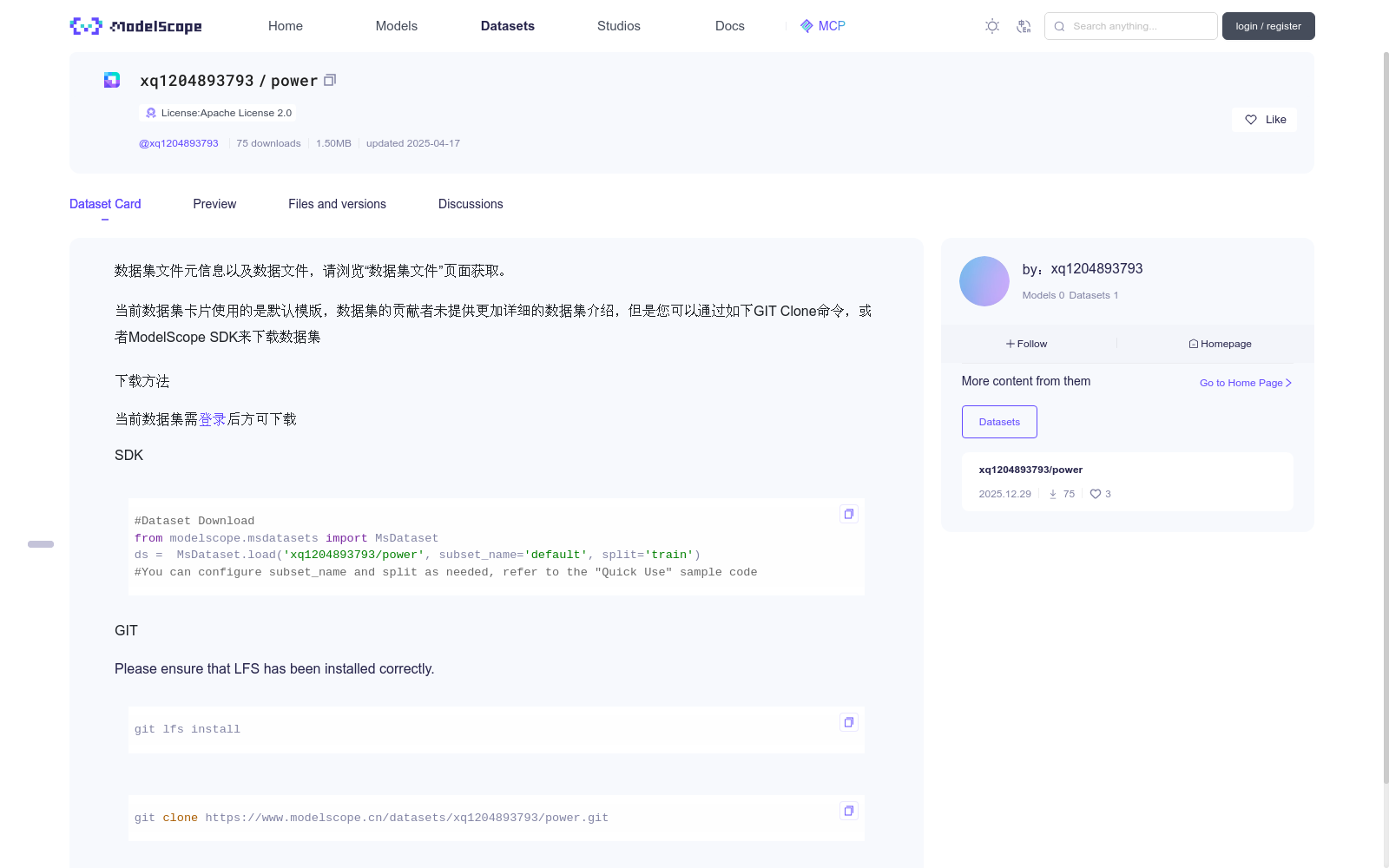1389x868 pixels.
Task: Switch to the Dataset Card tab
Action: click(105, 204)
